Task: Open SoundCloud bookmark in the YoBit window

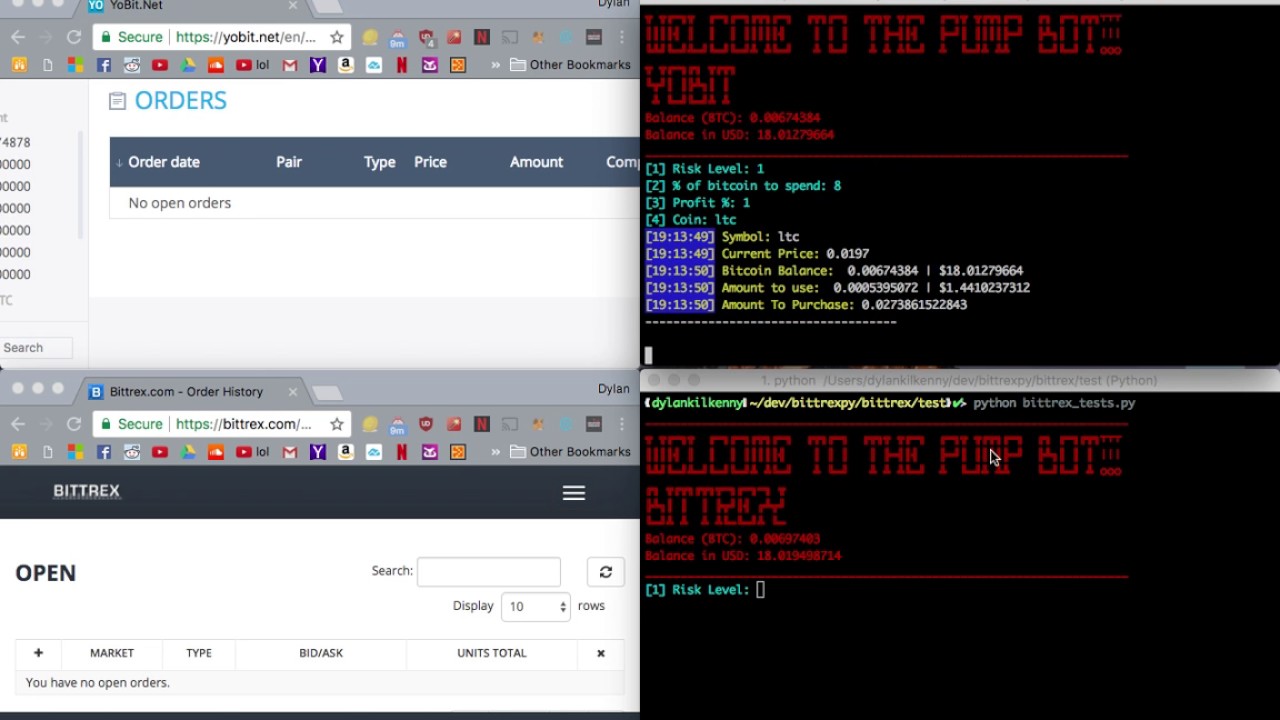Action: pos(216,65)
